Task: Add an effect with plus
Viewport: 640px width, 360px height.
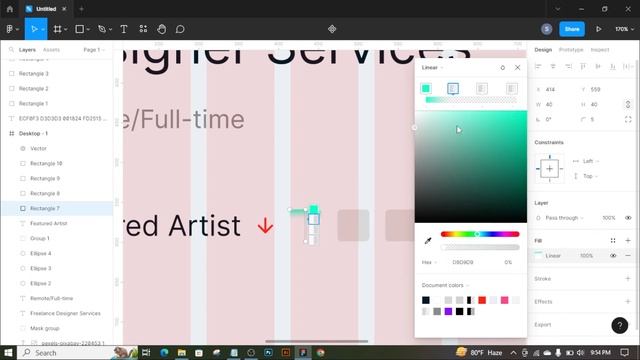Action: click(x=628, y=301)
